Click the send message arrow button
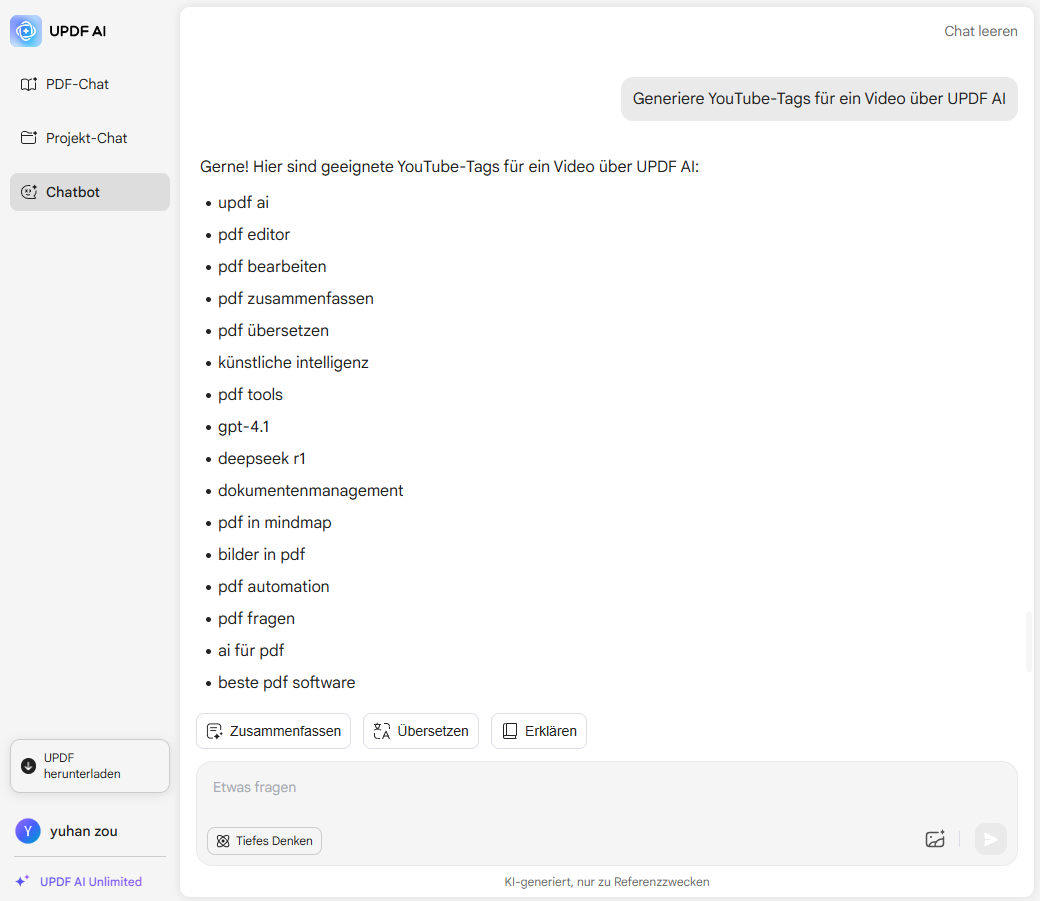Viewport: 1040px width, 901px height. 990,839
